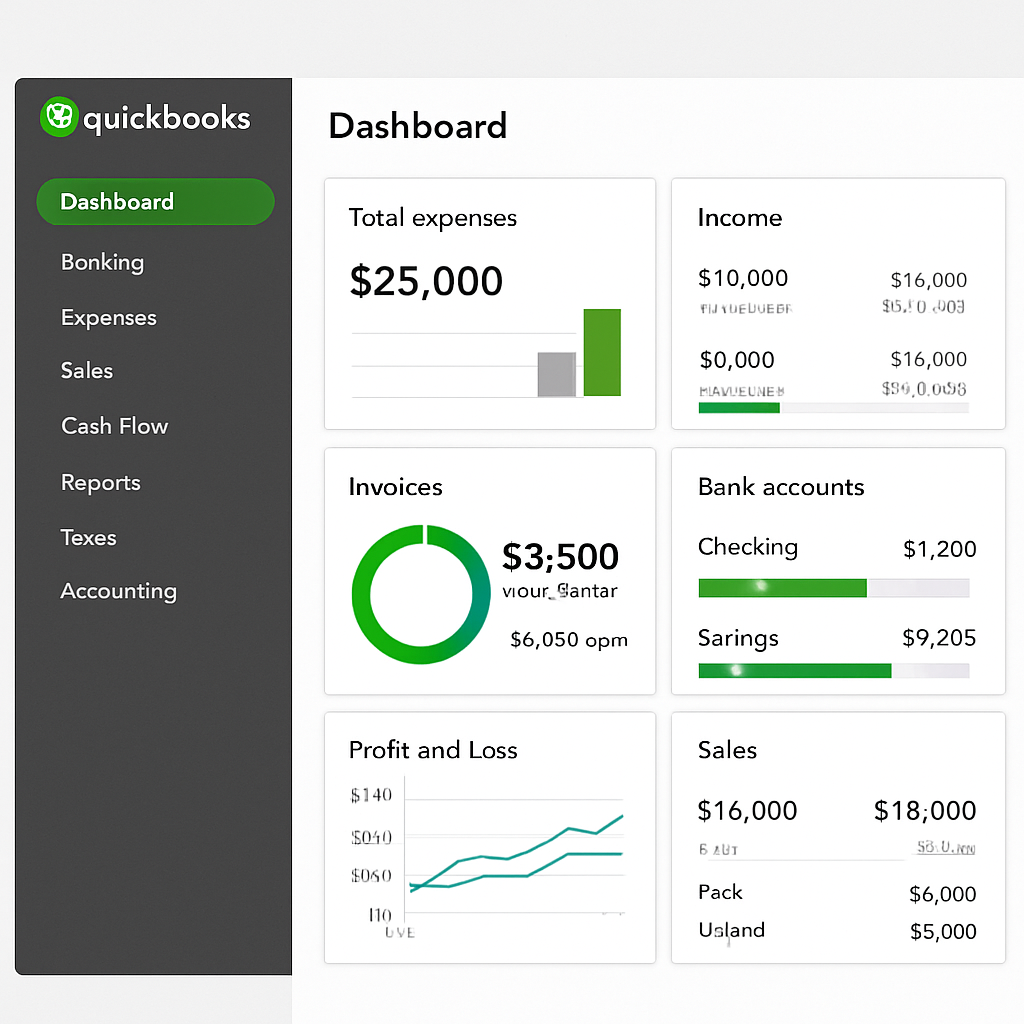Click the Invoices card title
Screen dimensions: 1024x1024
pyautogui.click(x=396, y=487)
